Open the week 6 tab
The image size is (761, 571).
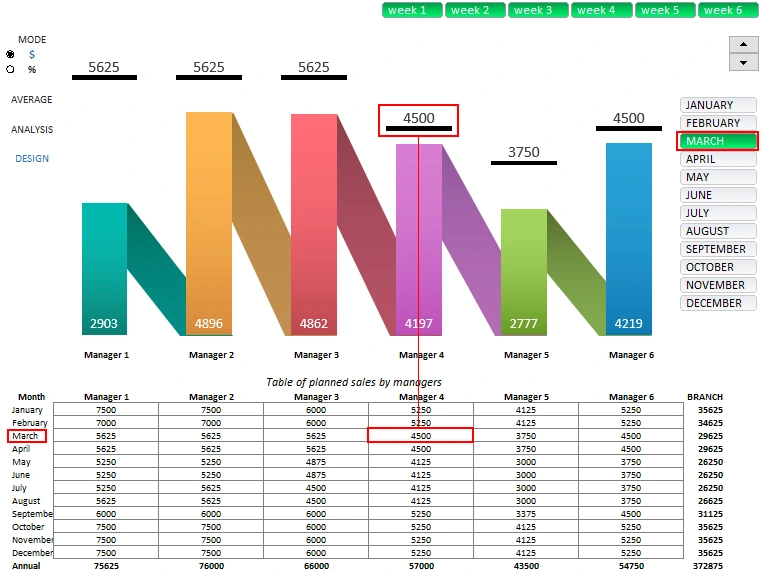coord(728,10)
